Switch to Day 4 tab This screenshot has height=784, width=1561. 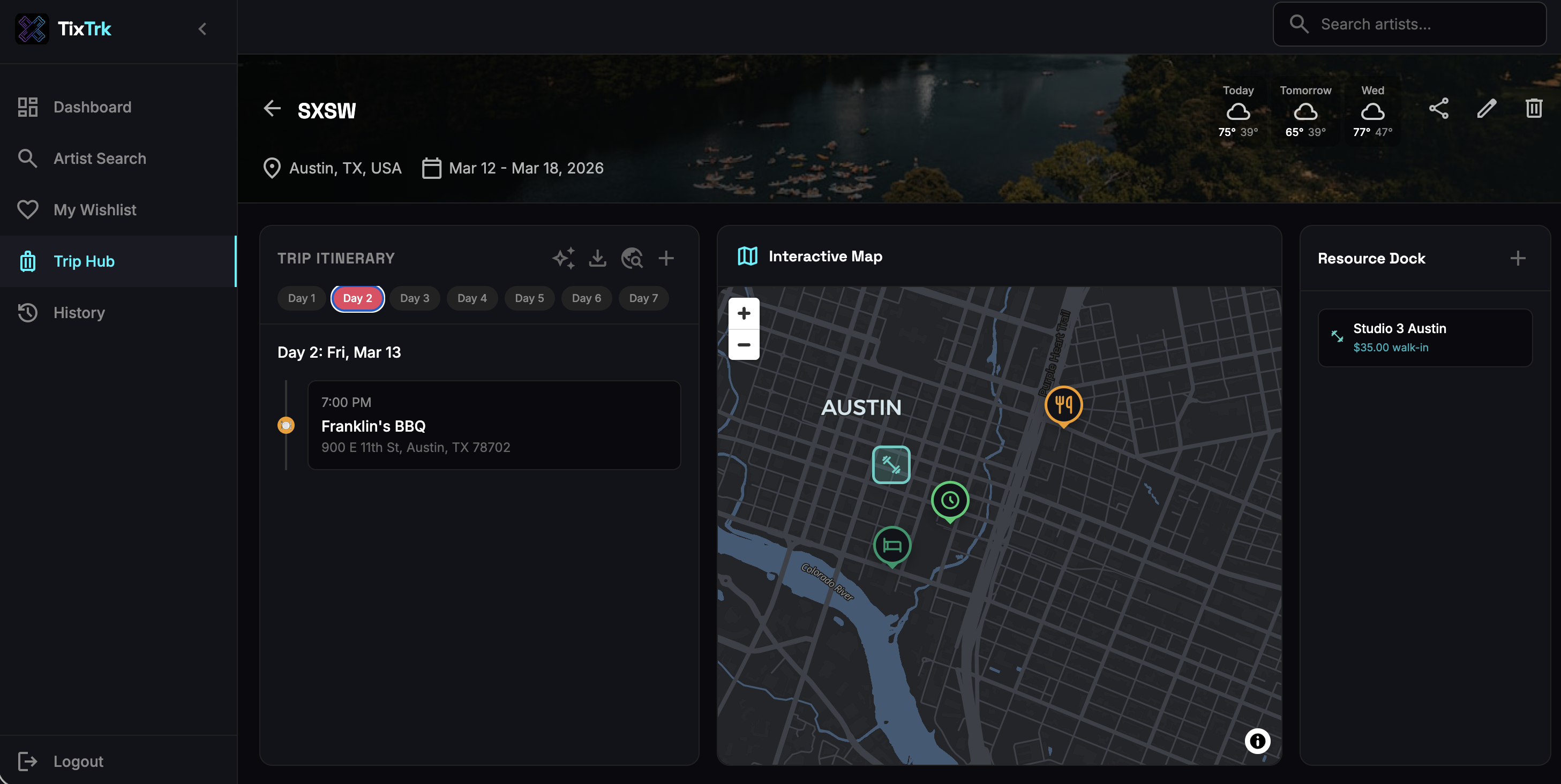pyautogui.click(x=472, y=298)
